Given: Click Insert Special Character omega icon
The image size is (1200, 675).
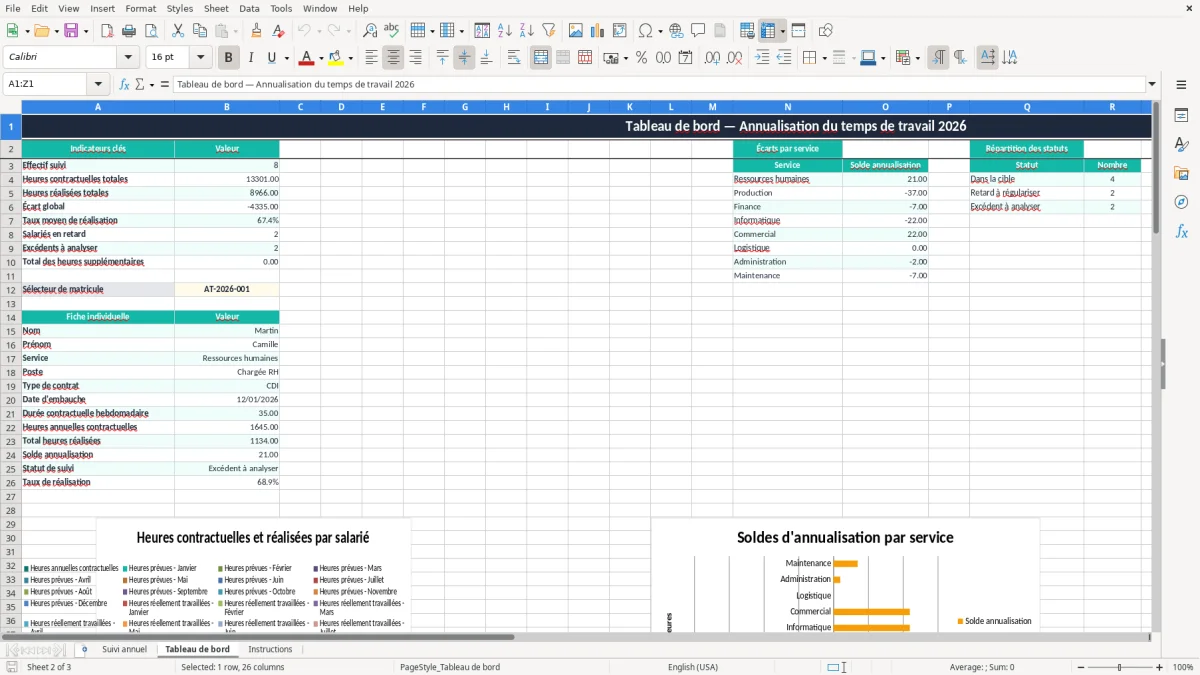Looking at the screenshot, I should click(x=645, y=31).
